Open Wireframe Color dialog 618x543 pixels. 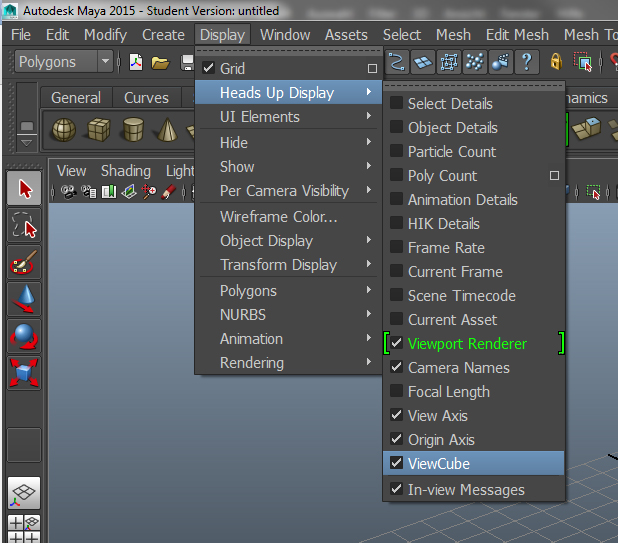click(x=278, y=216)
